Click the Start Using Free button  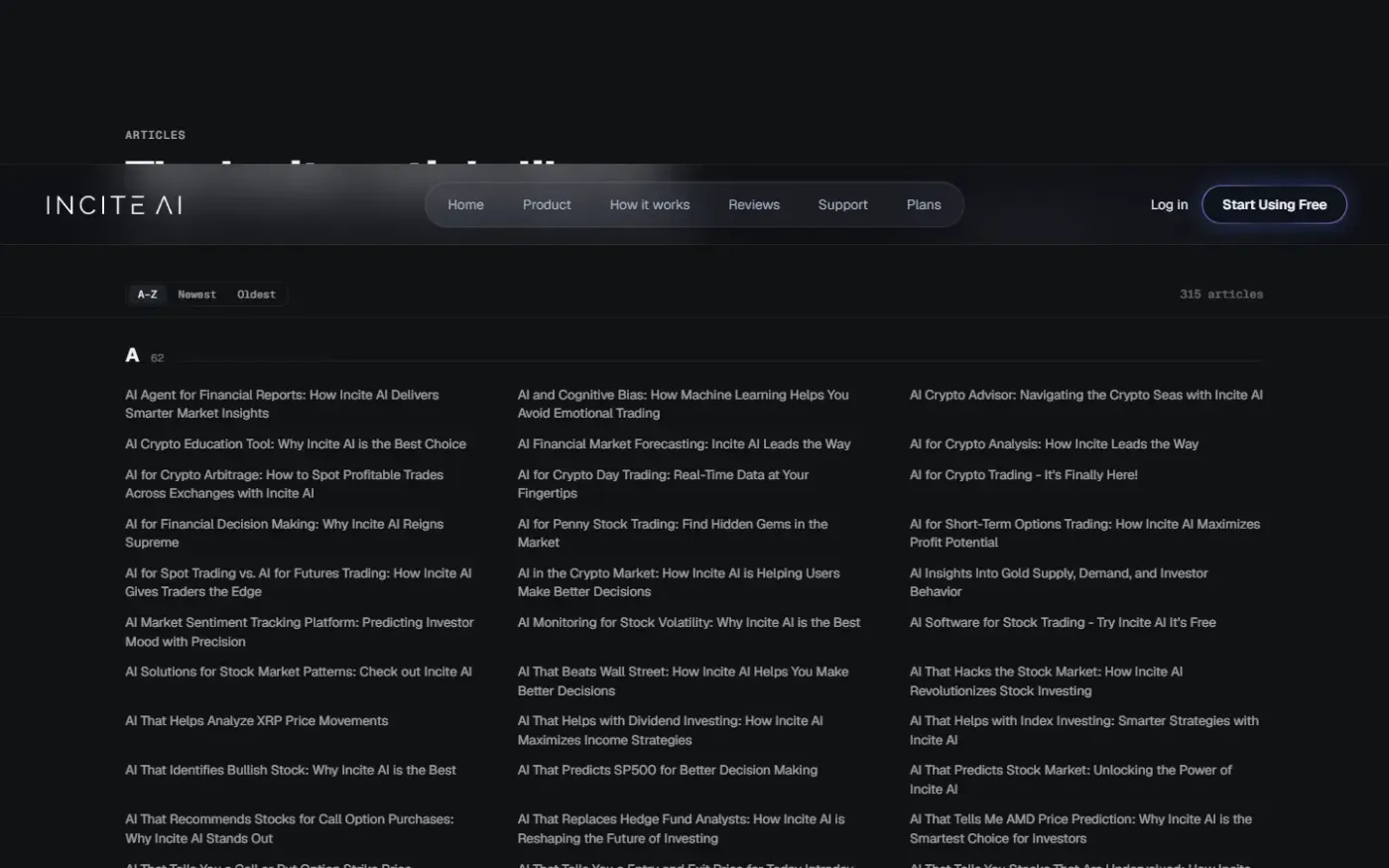tap(1274, 204)
